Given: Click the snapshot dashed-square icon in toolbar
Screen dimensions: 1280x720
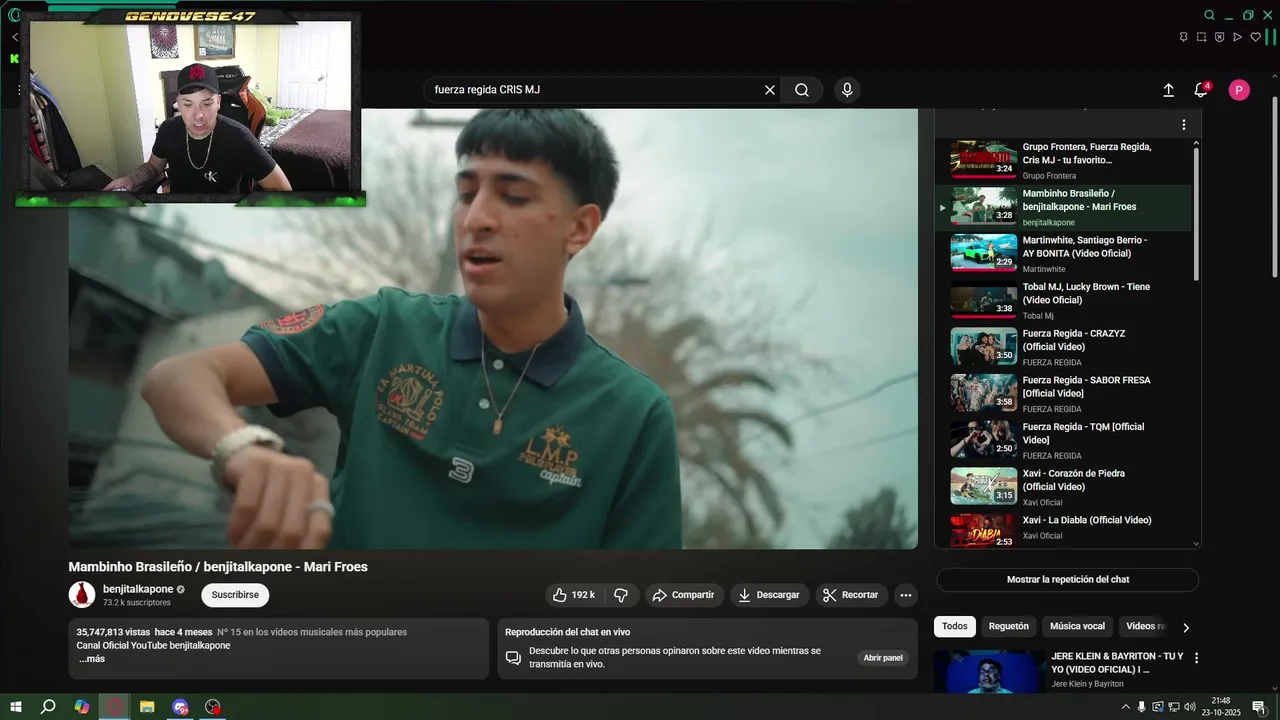Looking at the screenshot, I should 1201,37.
